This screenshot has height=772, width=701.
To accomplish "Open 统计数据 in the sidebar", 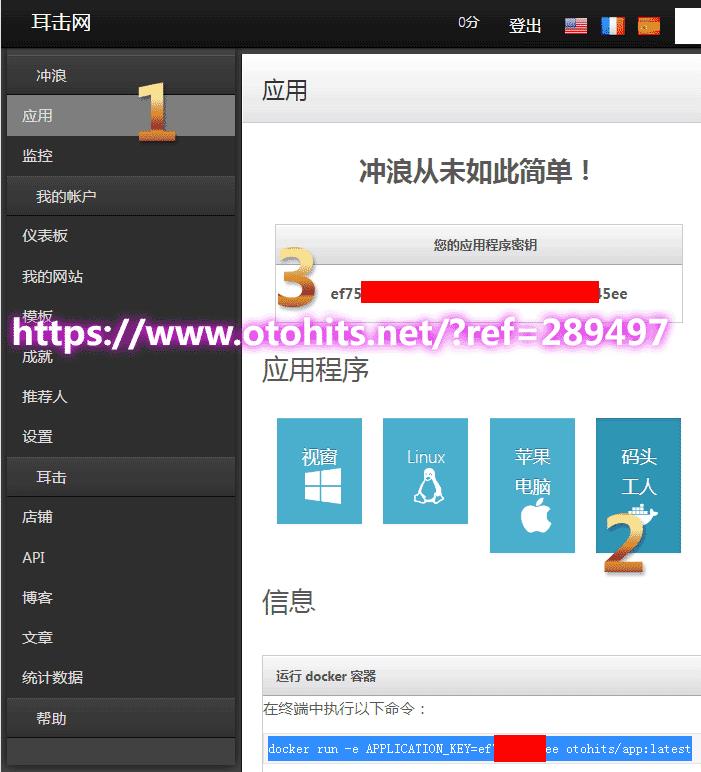I will point(121,677).
